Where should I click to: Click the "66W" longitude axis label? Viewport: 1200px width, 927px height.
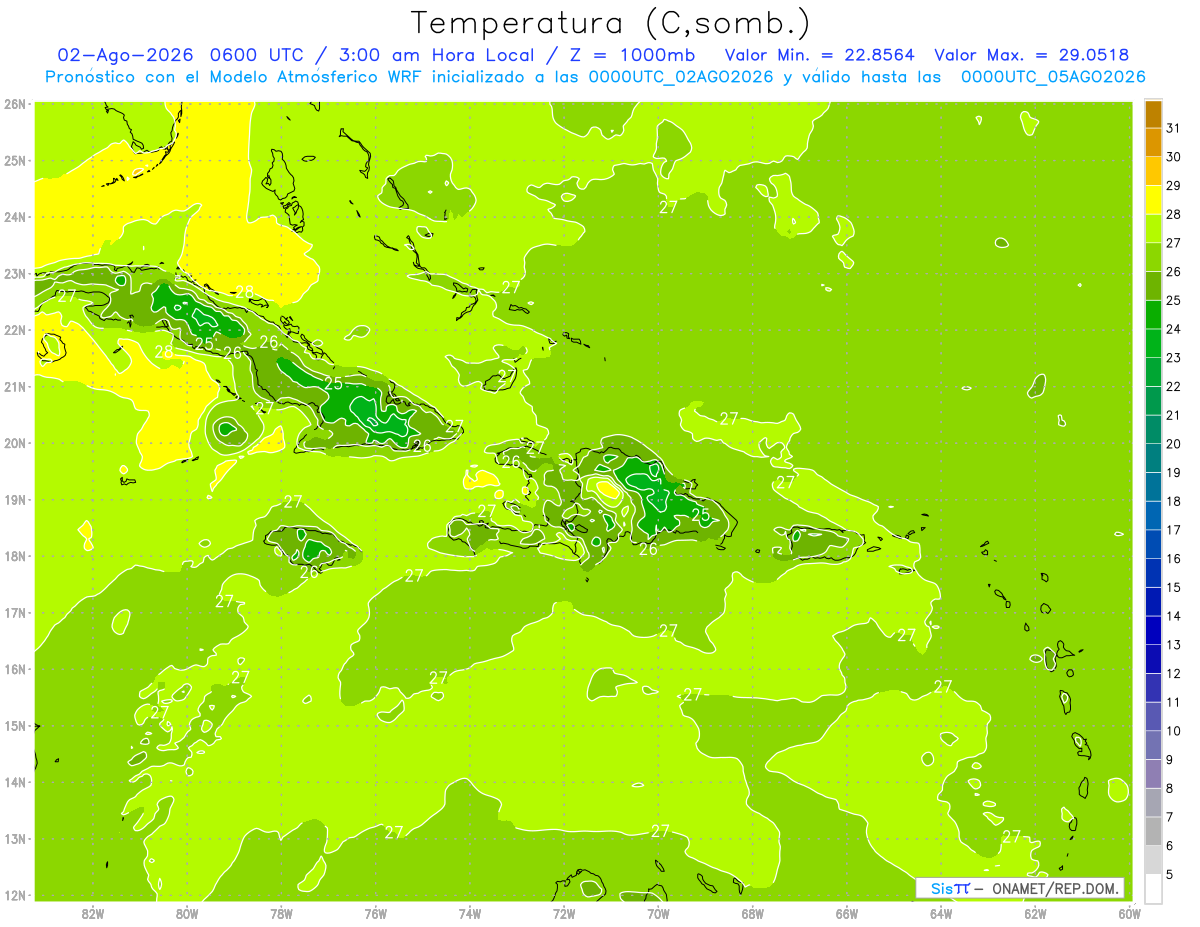(847, 913)
